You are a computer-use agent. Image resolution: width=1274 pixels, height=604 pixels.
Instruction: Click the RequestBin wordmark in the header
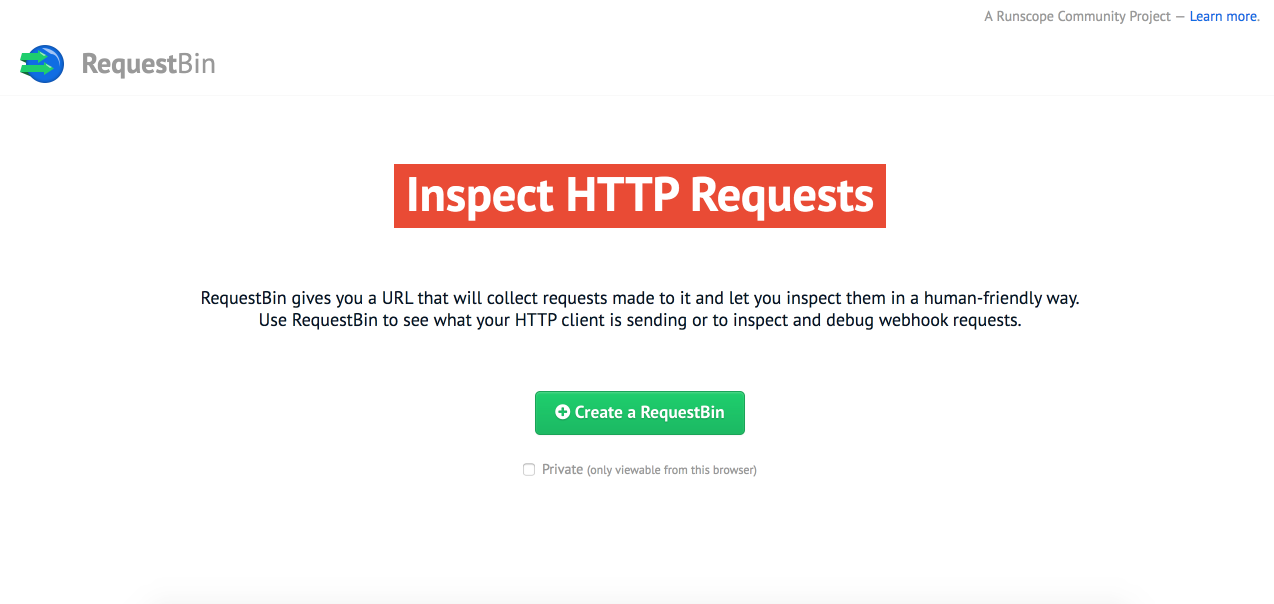148,64
